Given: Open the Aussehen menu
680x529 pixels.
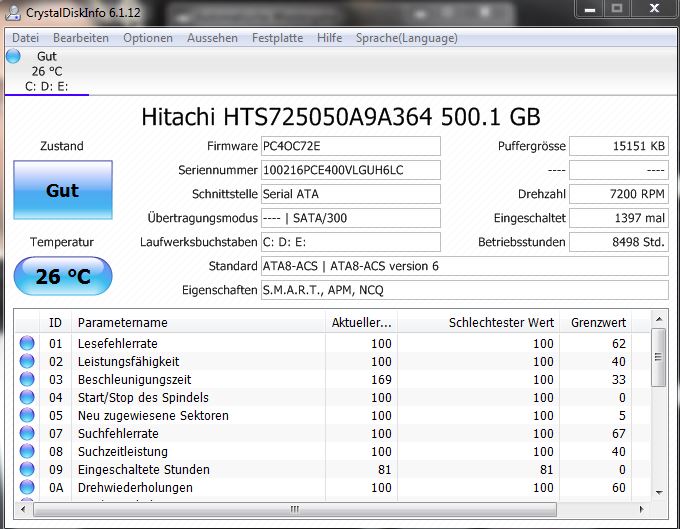Looking at the screenshot, I should (212, 38).
